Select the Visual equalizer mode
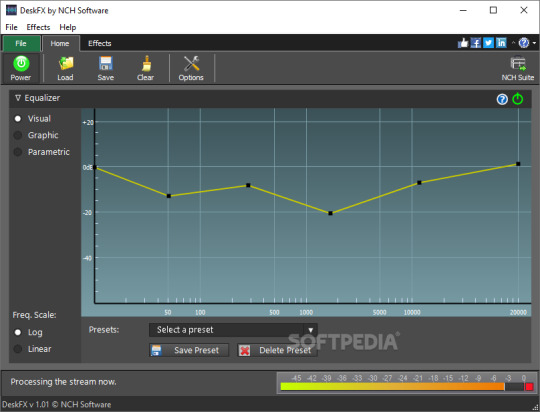The width and height of the screenshot is (540, 412). click(18, 119)
